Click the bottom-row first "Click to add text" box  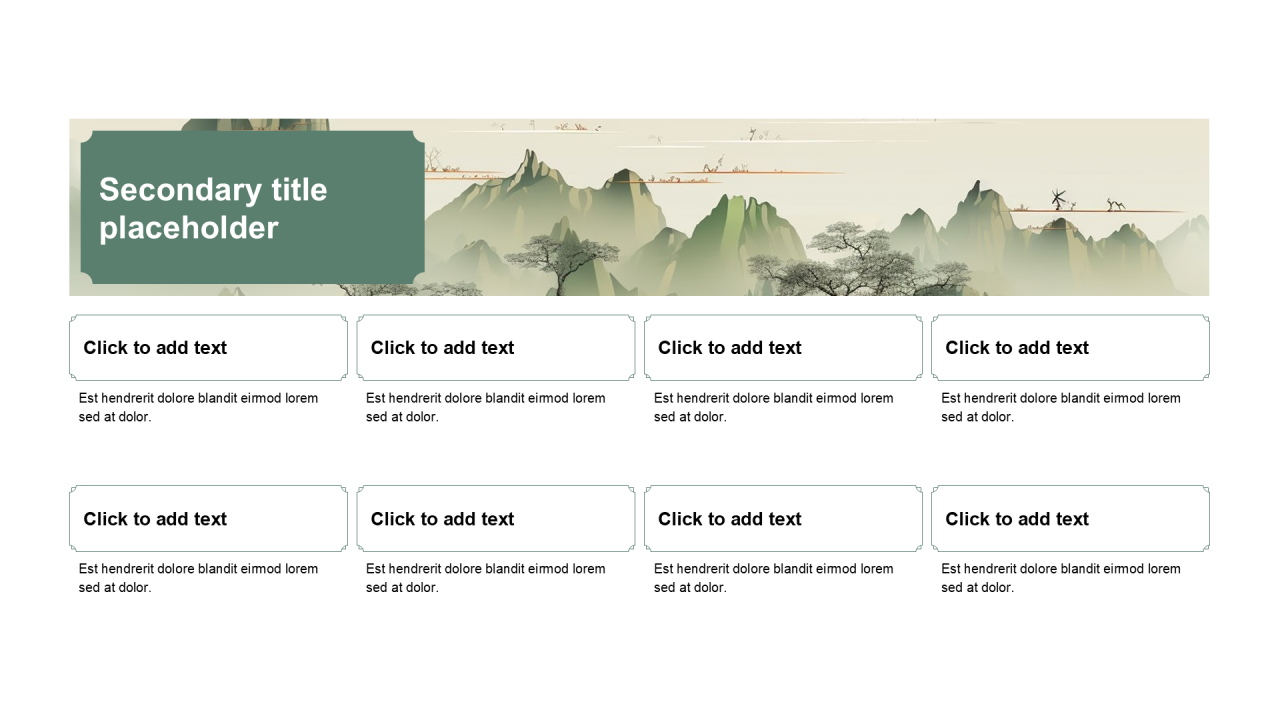pyautogui.click(x=208, y=519)
